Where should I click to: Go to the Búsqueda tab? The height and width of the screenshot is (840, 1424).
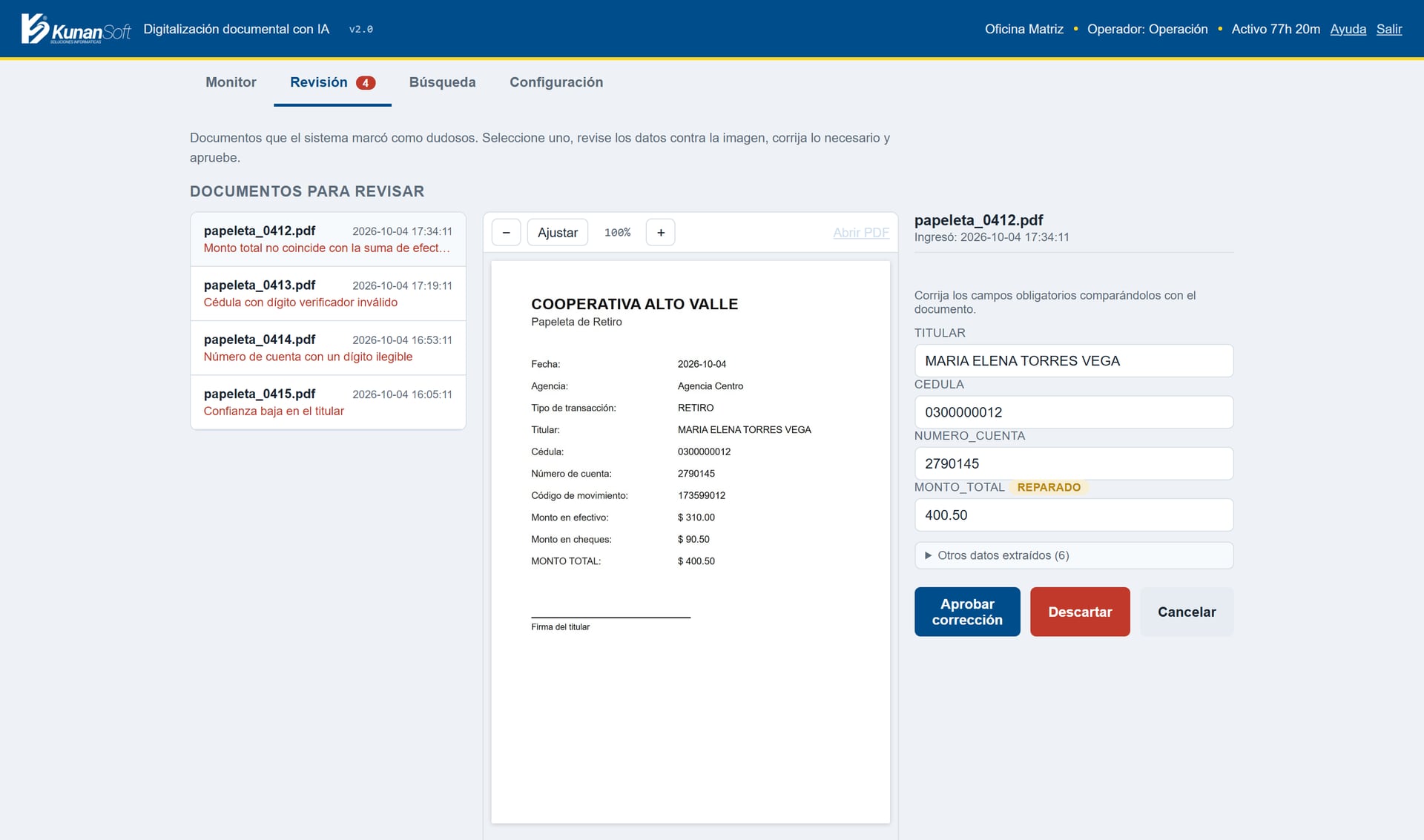[x=442, y=82]
